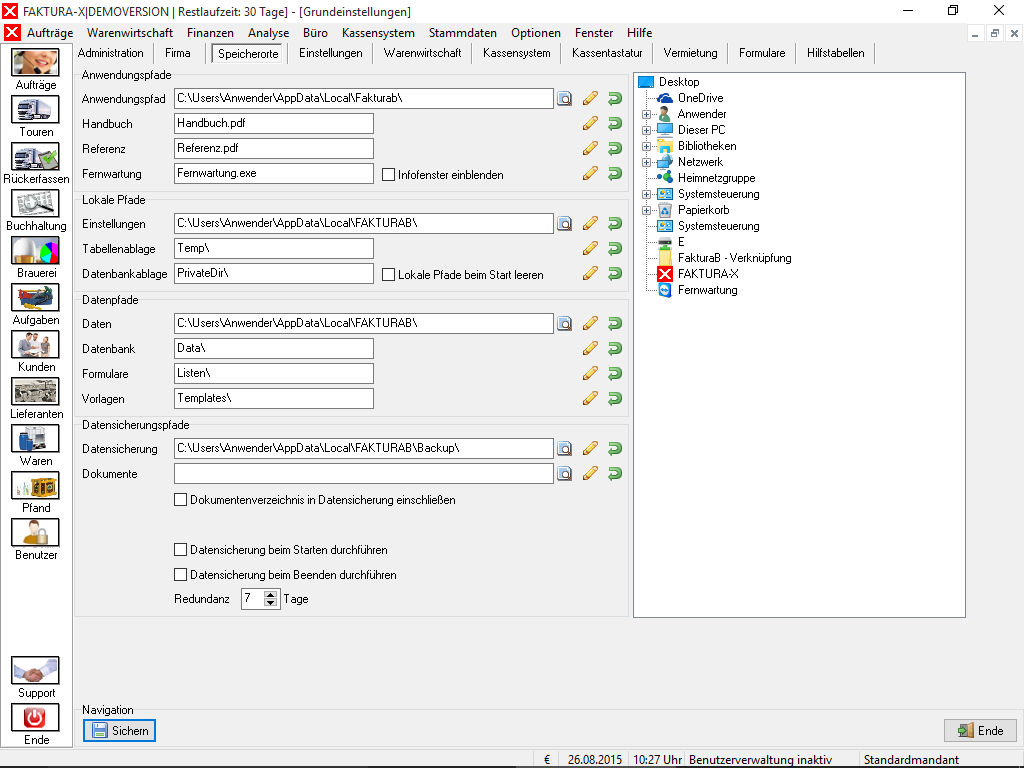
Task: Open the Support handshake icon
Action: click(x=35, y=671)
